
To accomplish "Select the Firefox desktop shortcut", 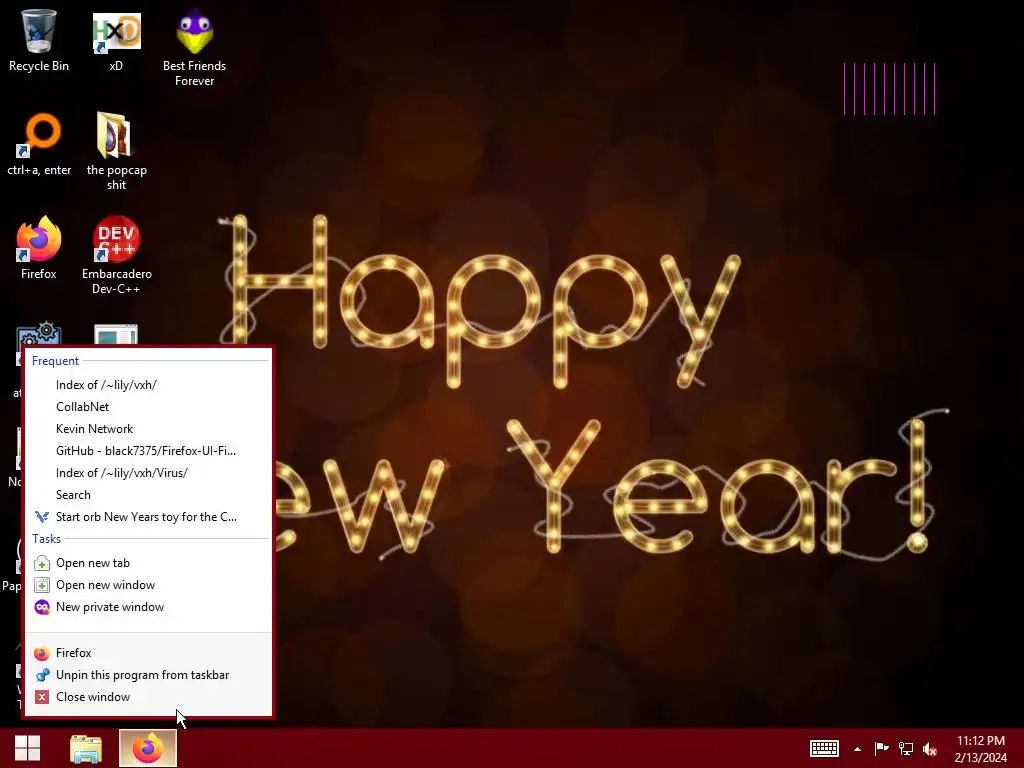I will [x=39, y=248].
